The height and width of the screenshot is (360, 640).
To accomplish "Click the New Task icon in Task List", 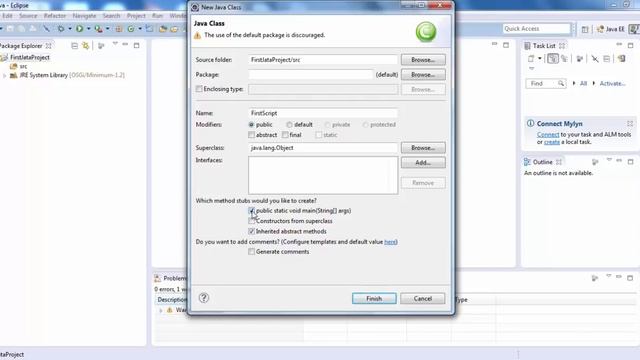I will [x=531, y=59].
